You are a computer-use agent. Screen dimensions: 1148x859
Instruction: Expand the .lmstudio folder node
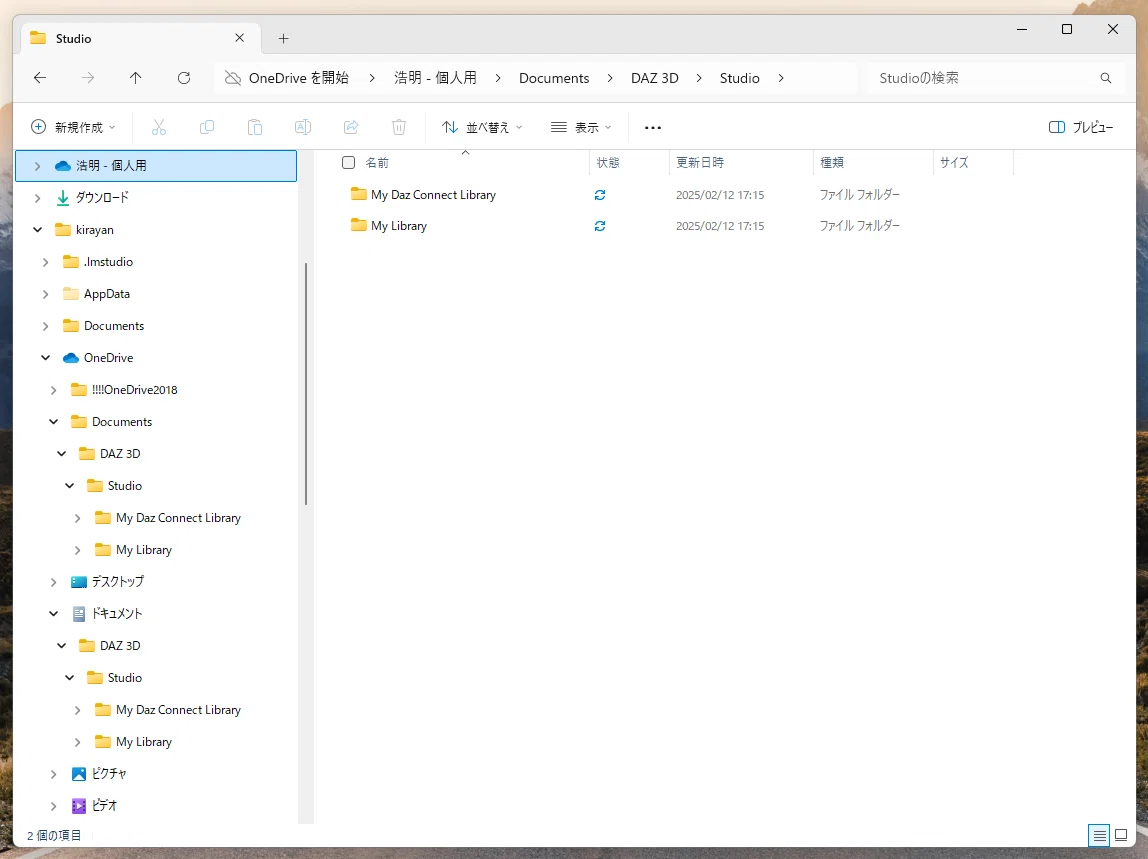coord(45,262)
